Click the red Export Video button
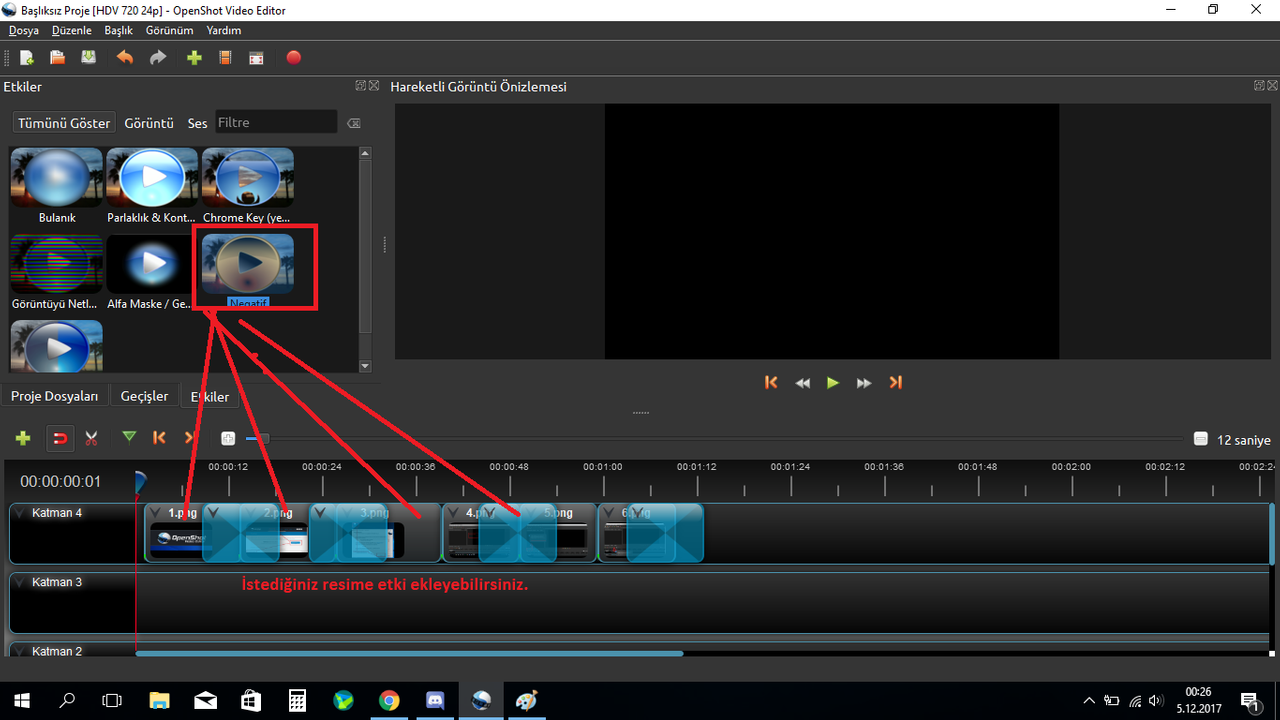 click(x=293, y=58)
